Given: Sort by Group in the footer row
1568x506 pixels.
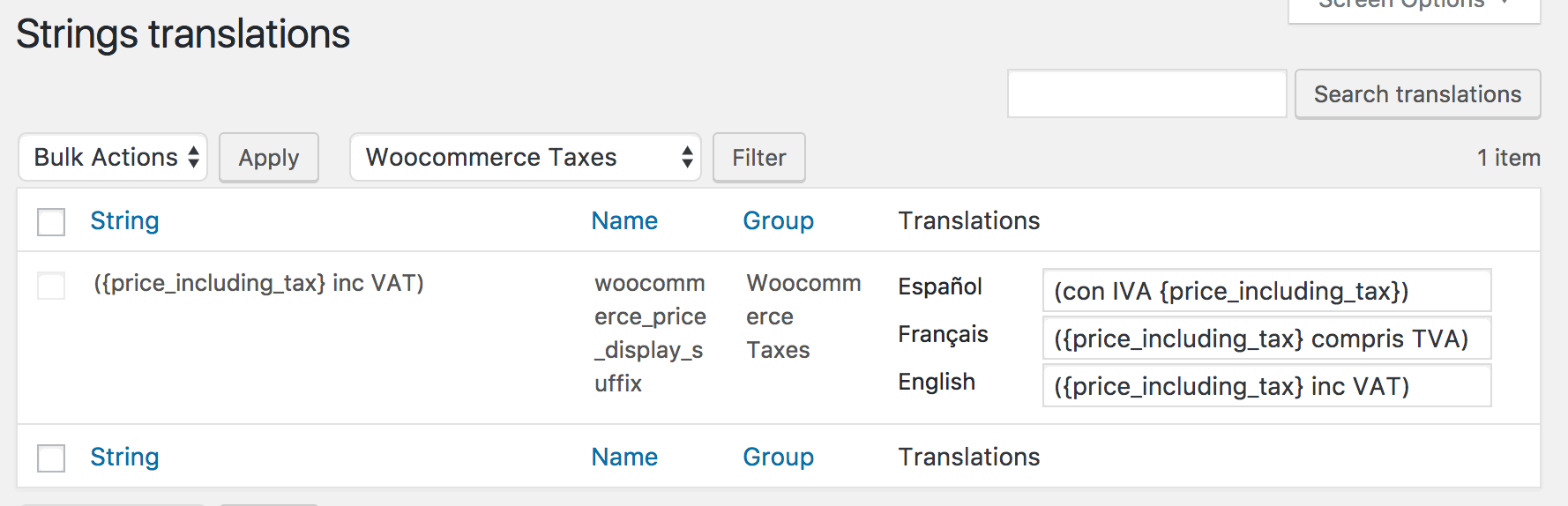Looking at the screenshot, I should pyautogui.click(x=778, y=457).
